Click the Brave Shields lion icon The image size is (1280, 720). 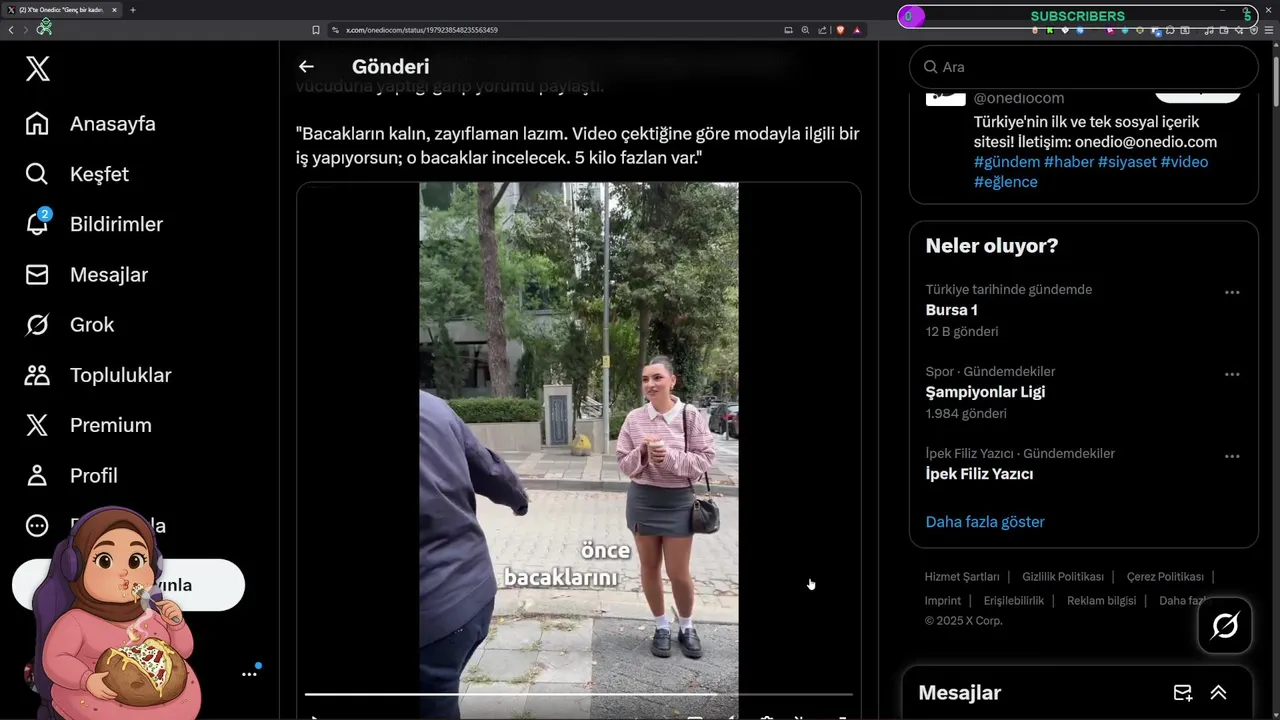pyautogui.click(x=840, y=30)
